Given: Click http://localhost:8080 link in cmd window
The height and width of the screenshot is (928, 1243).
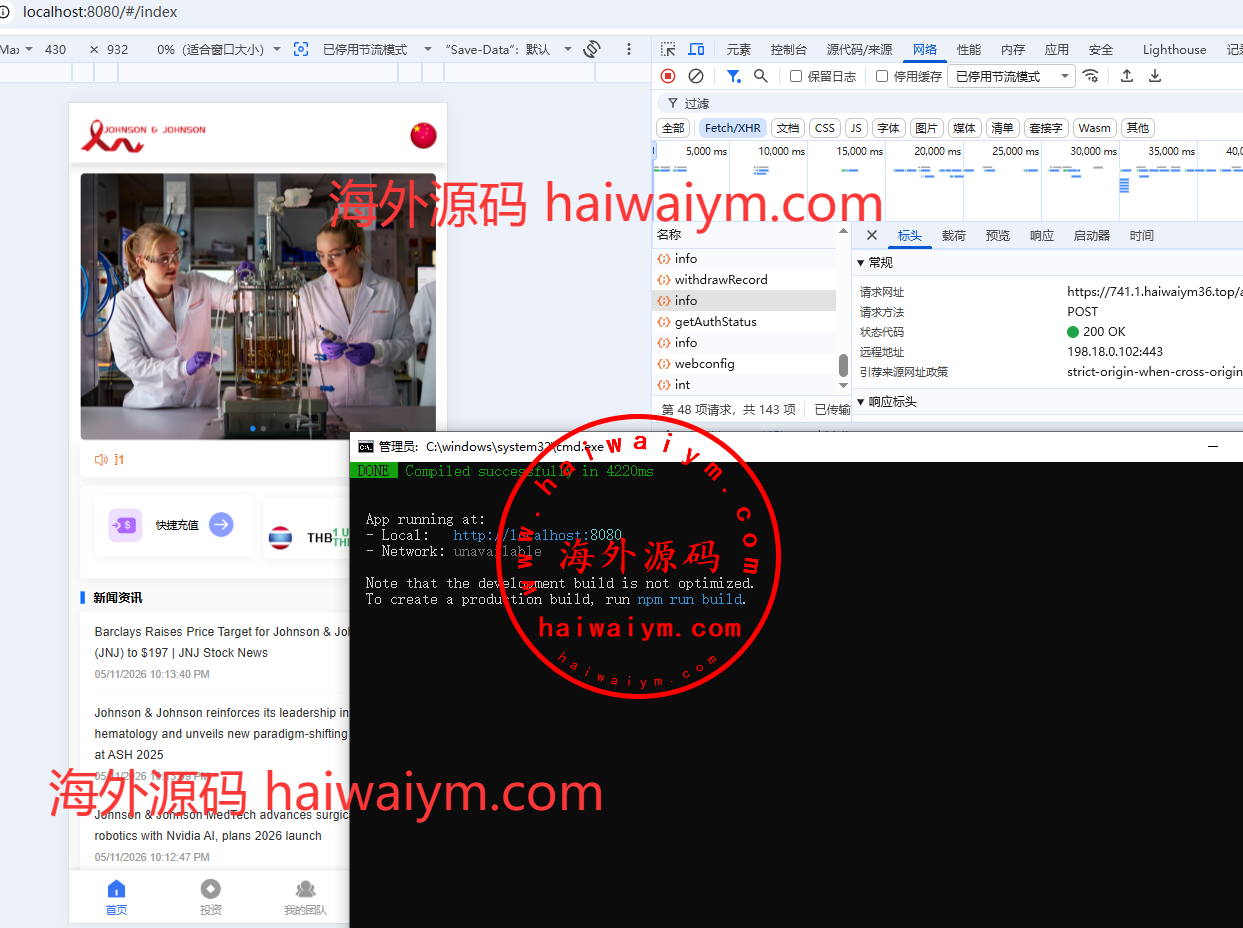Looking at the screenshot, I should click(537, 535).
